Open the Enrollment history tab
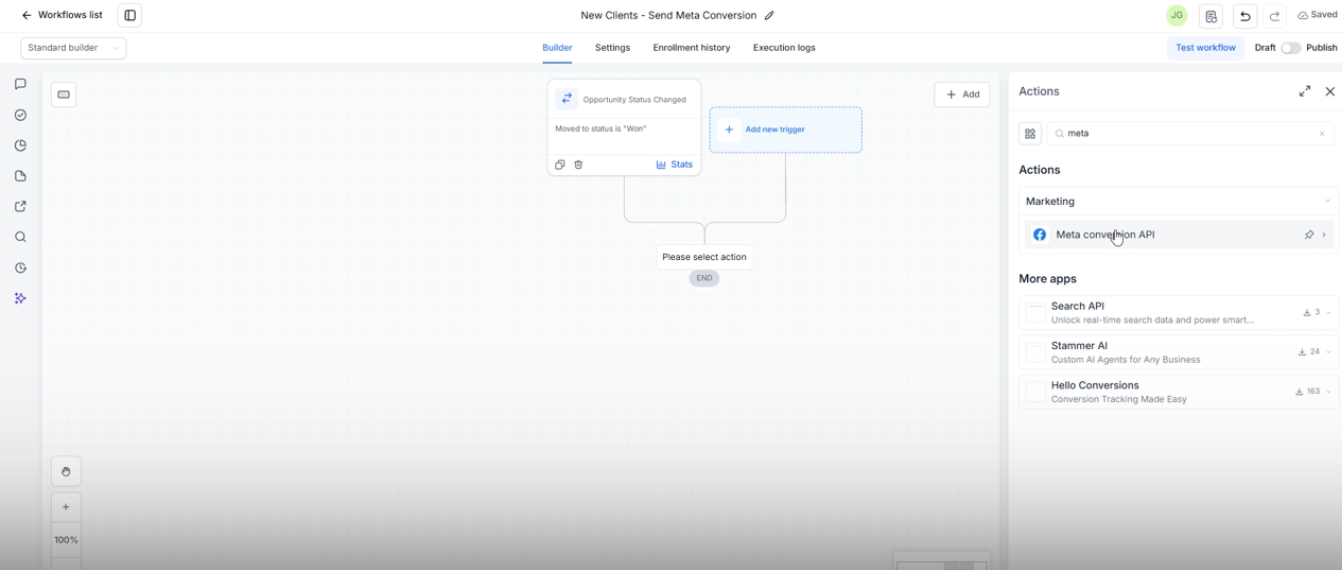The width and height of the screenshot is (1342, 570). point(691,48)
